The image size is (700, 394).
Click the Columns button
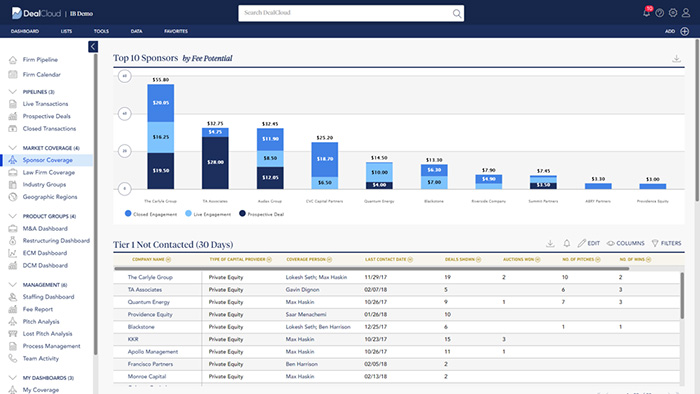pyautogui.click(x=625, y=243)
